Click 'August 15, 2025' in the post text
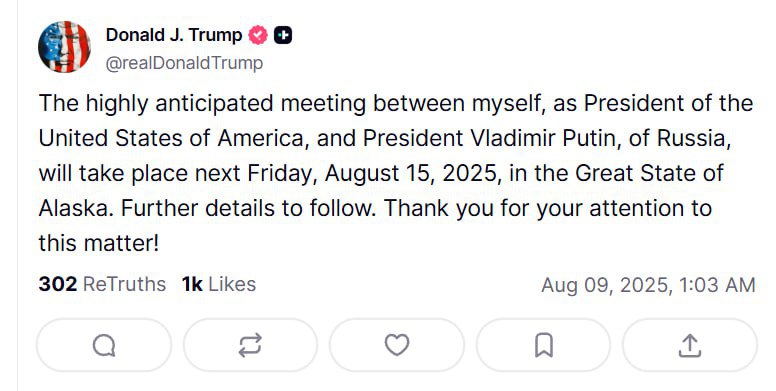The height and width of the screenshot is (391, 776). [413, 173]
